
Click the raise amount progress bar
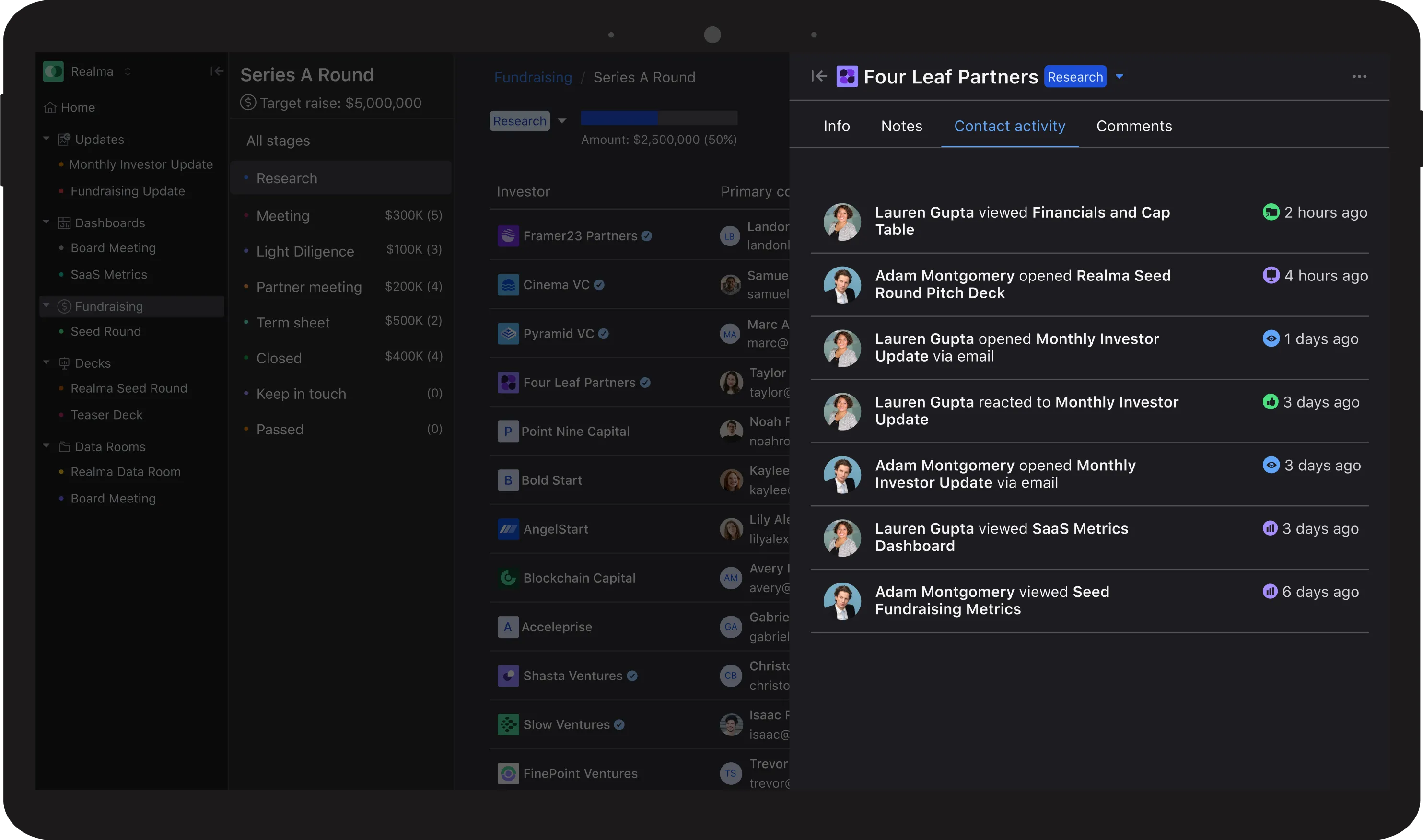[x=659, y=118]
